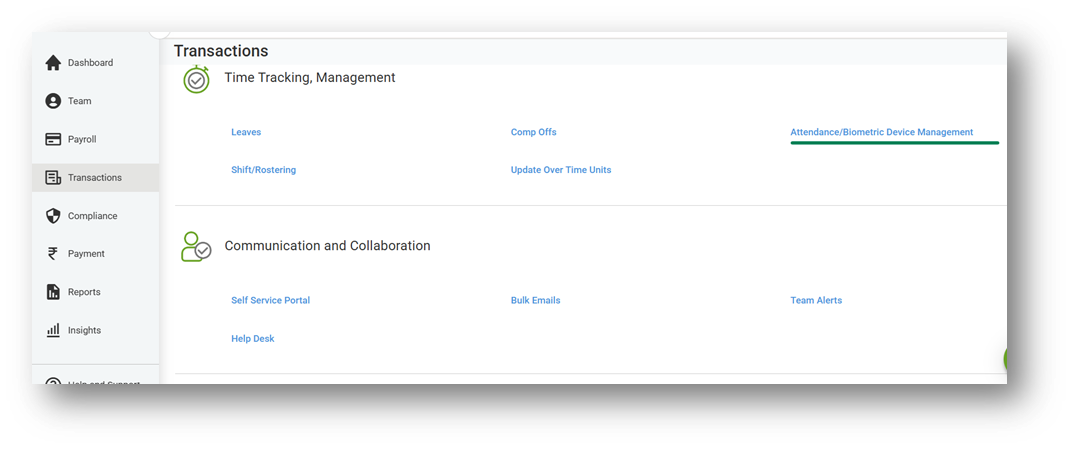Open the Self Service Portal link

(x=270, y=300)
